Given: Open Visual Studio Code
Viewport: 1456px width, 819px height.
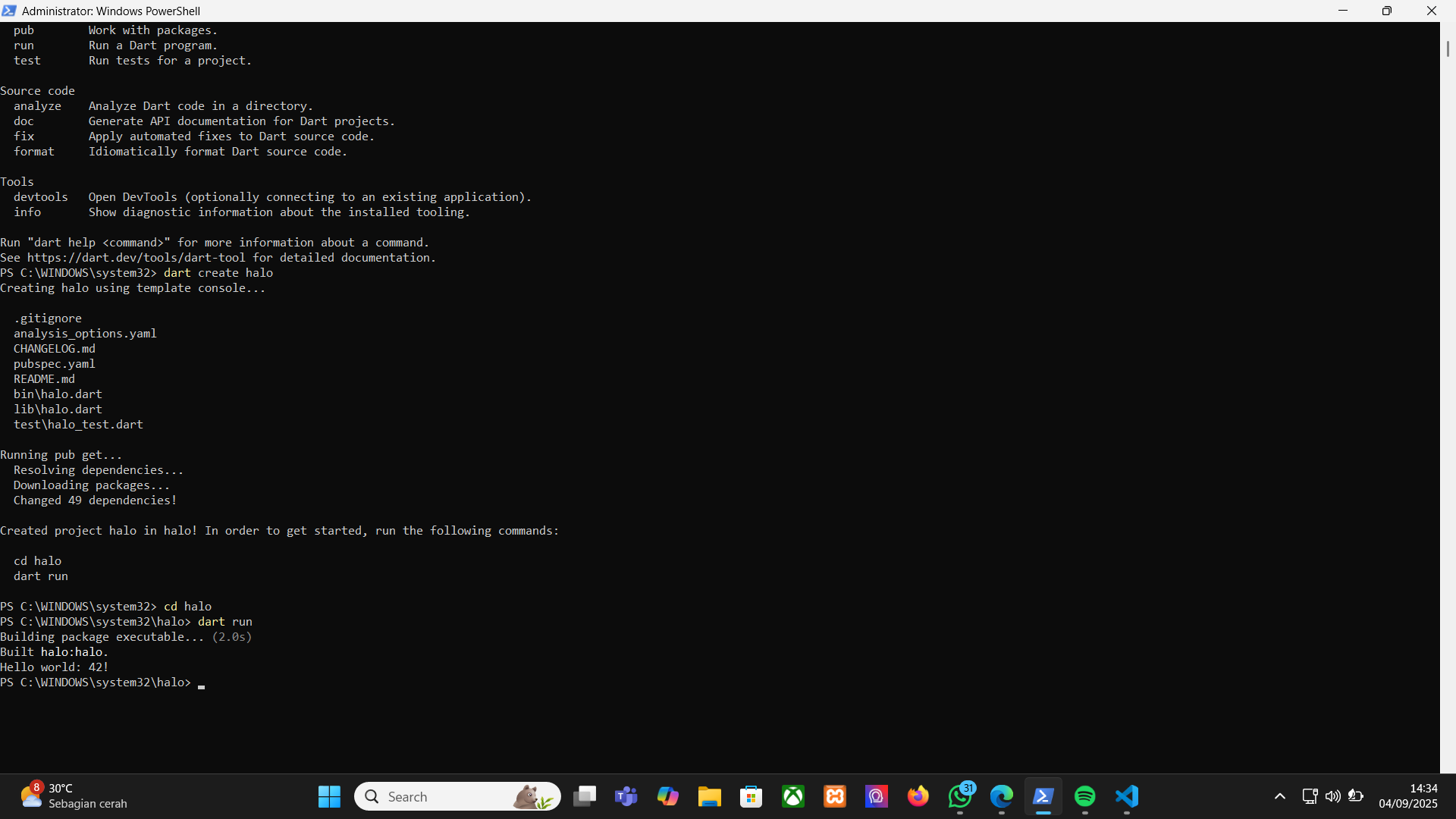Looking at the screenshot, I should click(x=1127, y=796).
